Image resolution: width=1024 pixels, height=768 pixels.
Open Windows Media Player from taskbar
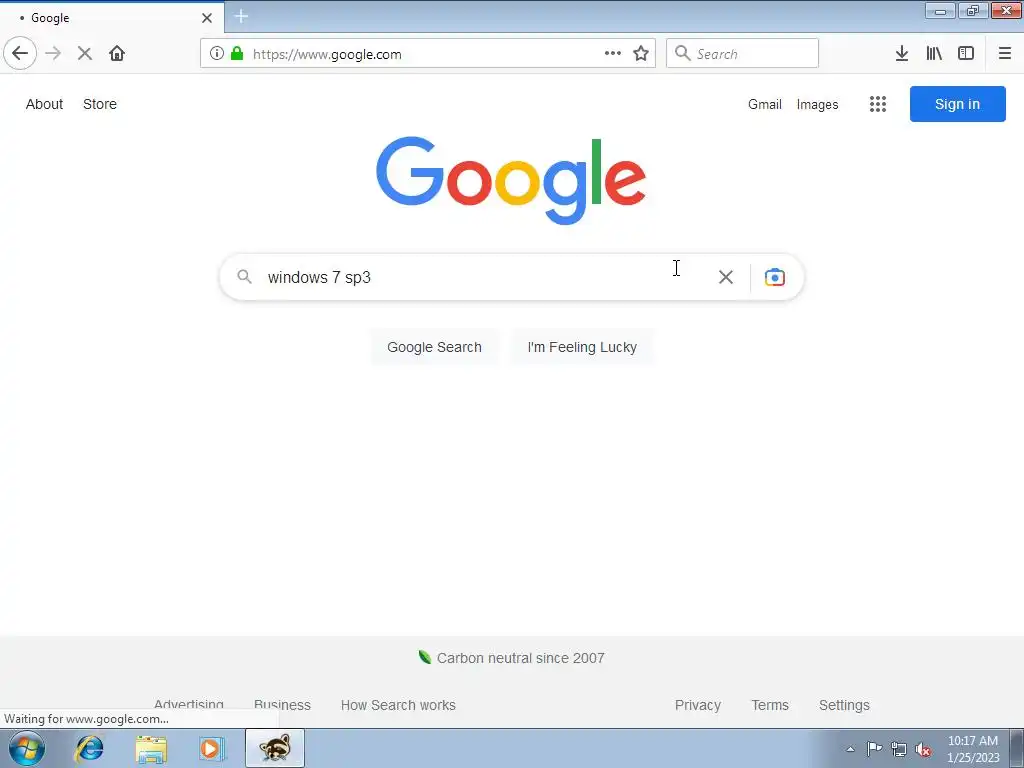(x=212, y=749)
